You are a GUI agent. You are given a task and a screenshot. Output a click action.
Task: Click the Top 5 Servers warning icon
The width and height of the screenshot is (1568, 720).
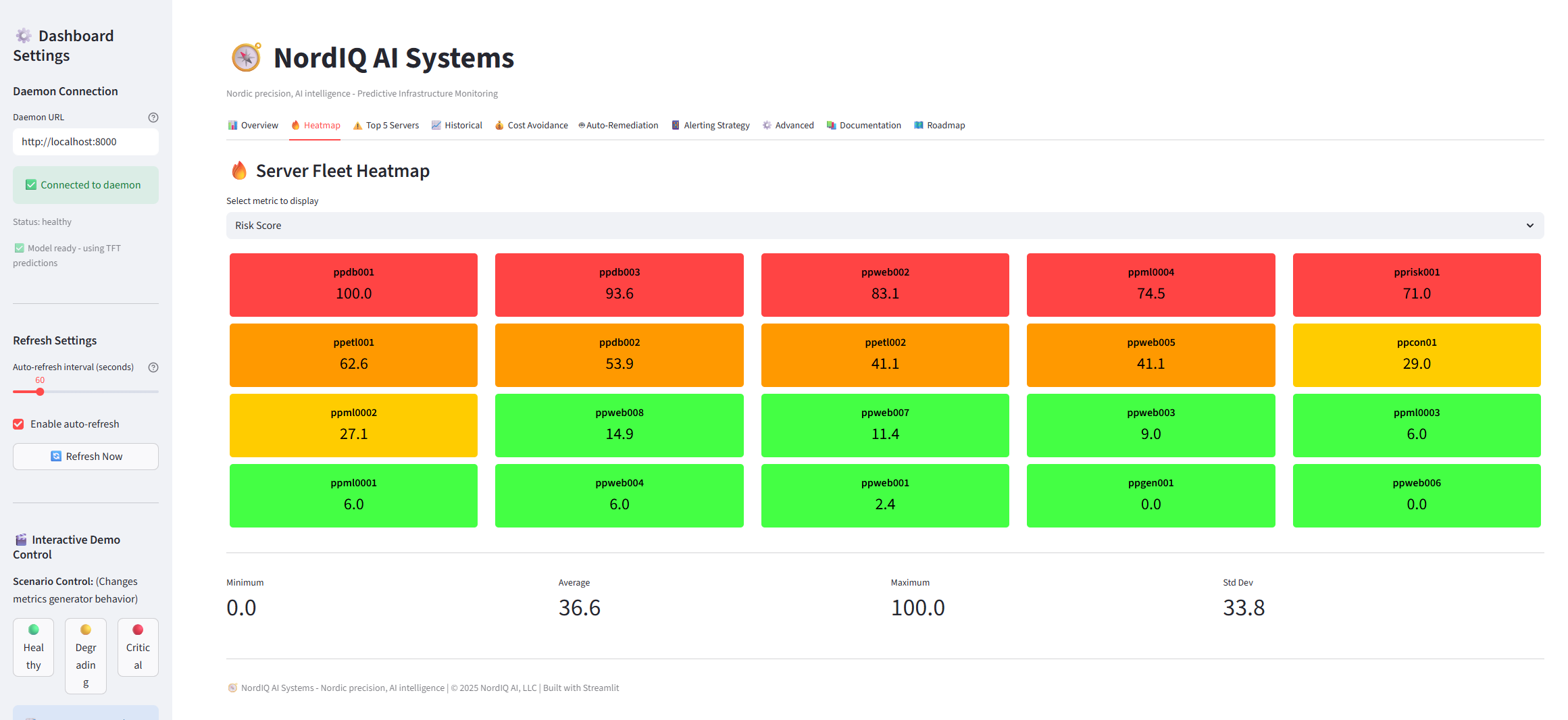pos(359,125)
